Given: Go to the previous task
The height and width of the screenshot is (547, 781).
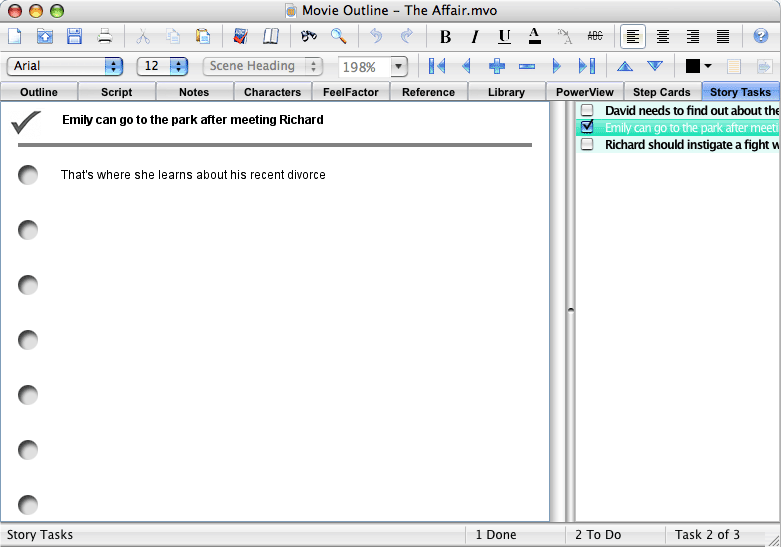Looking at the screenshot, I should (x=467, y=66).
